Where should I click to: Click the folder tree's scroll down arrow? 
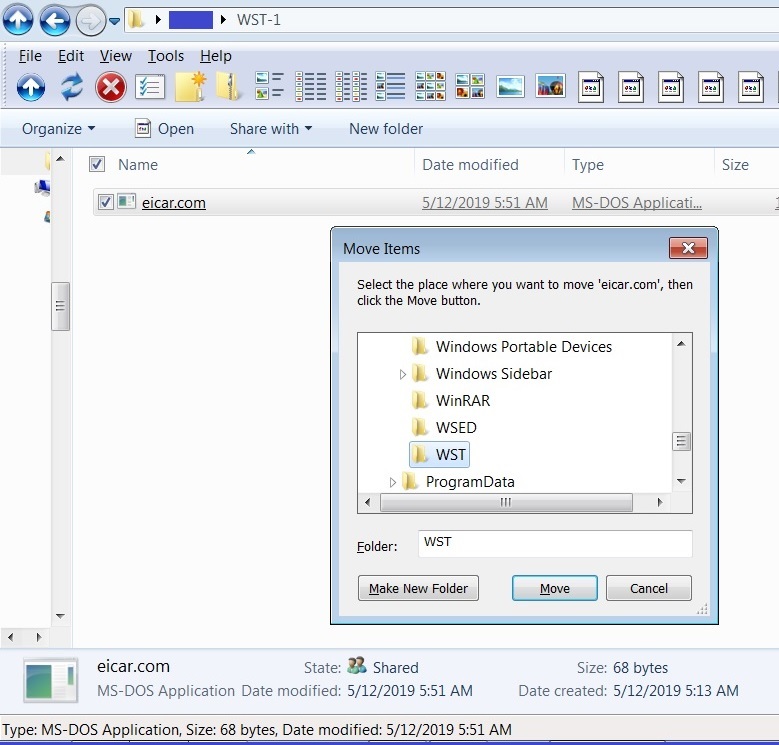point(681,481)
